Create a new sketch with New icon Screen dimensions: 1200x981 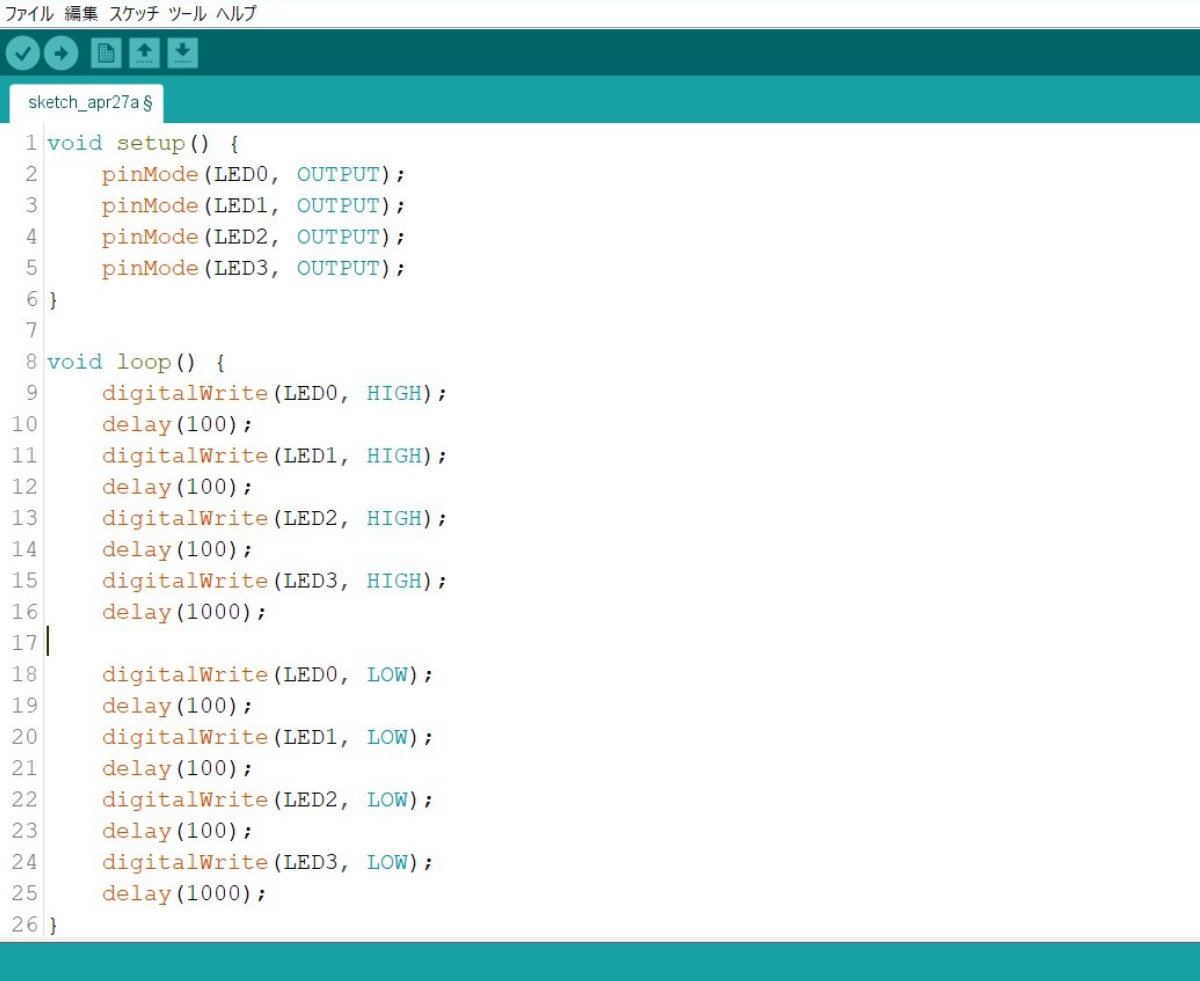[106, 53]
